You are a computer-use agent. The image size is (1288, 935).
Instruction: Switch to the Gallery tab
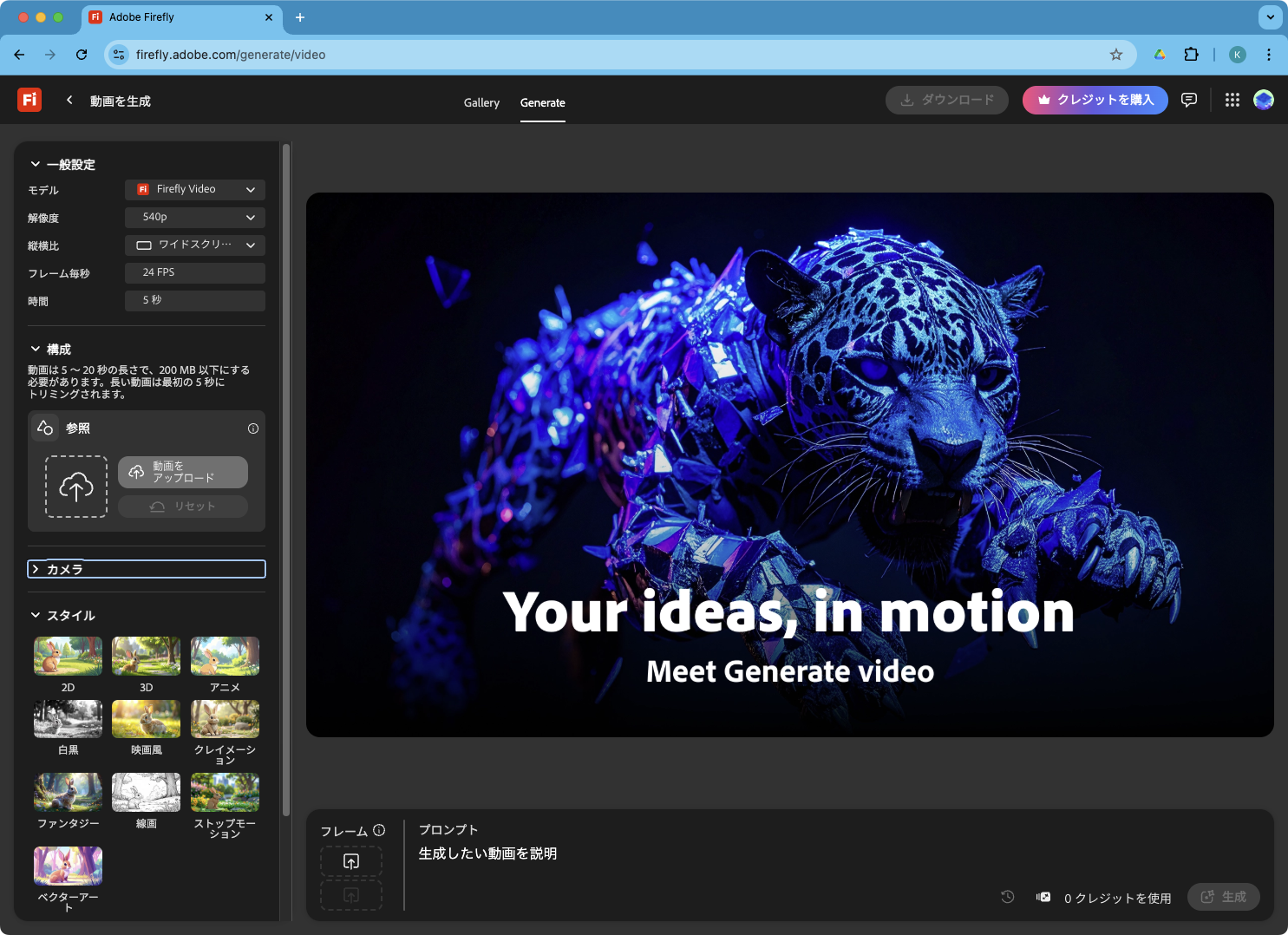click(481, 102)
